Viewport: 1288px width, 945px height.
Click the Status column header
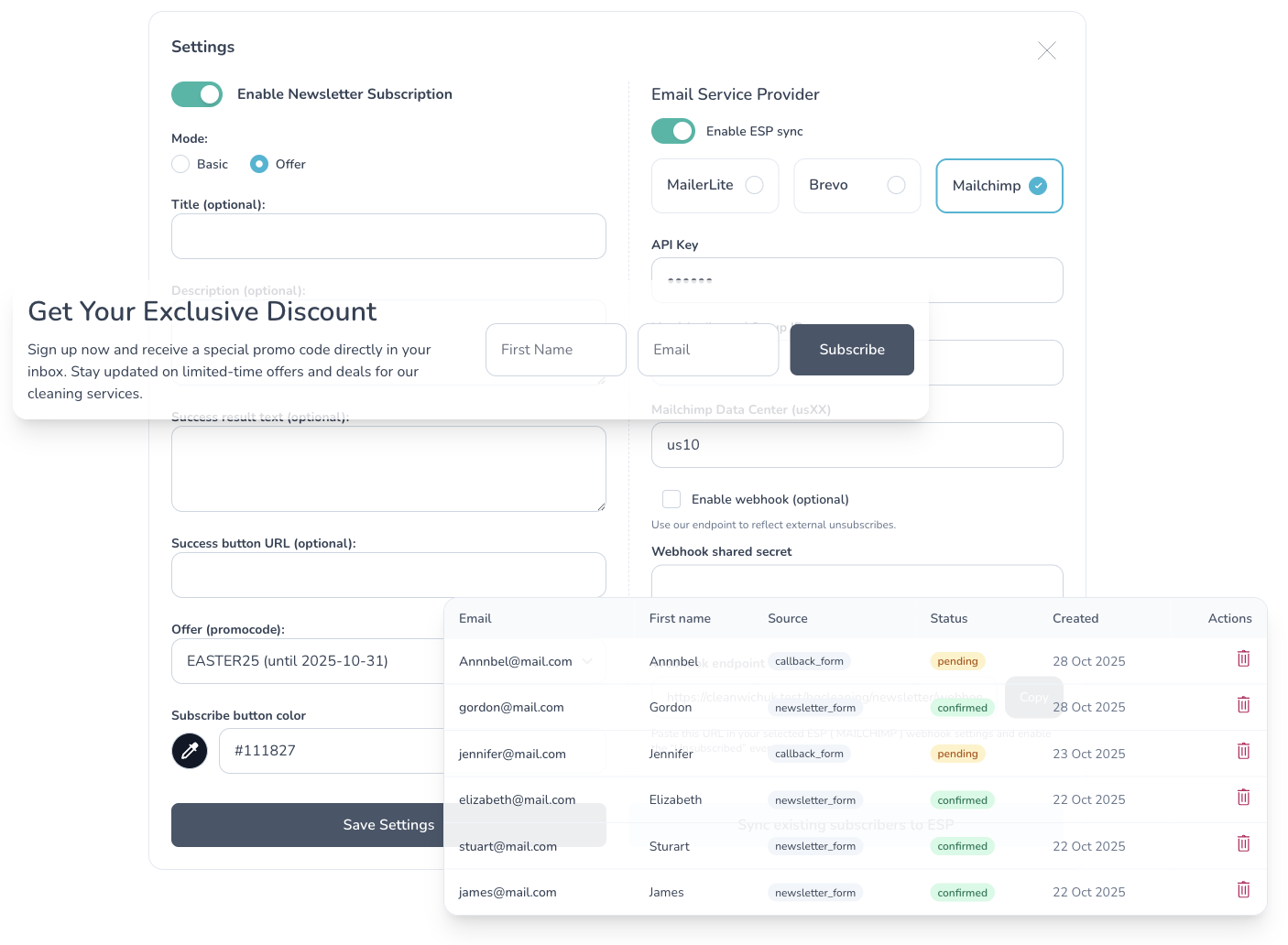[949, 619]
